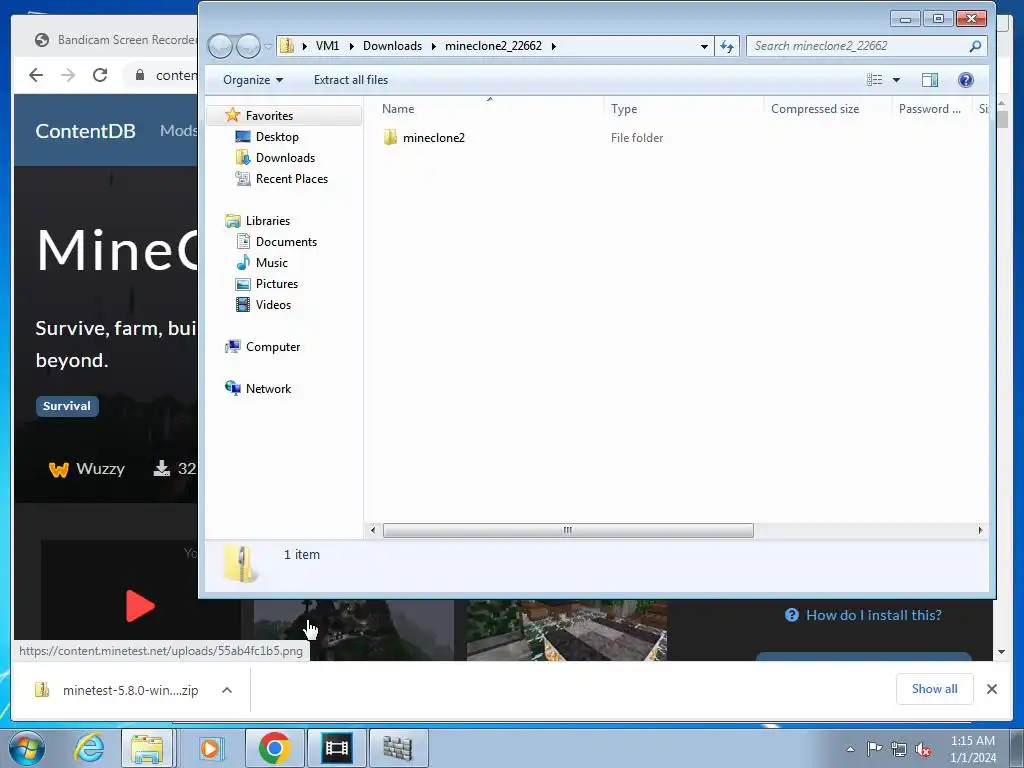Viewport: 1024px width, 768px height.
Task: Click the film strip taskbar icon
Action: coord(336,748)
